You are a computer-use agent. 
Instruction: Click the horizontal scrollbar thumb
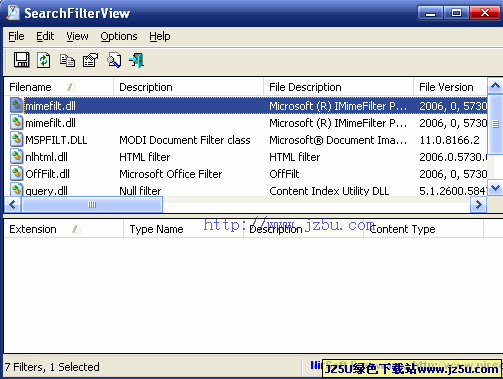coord(92,204)
